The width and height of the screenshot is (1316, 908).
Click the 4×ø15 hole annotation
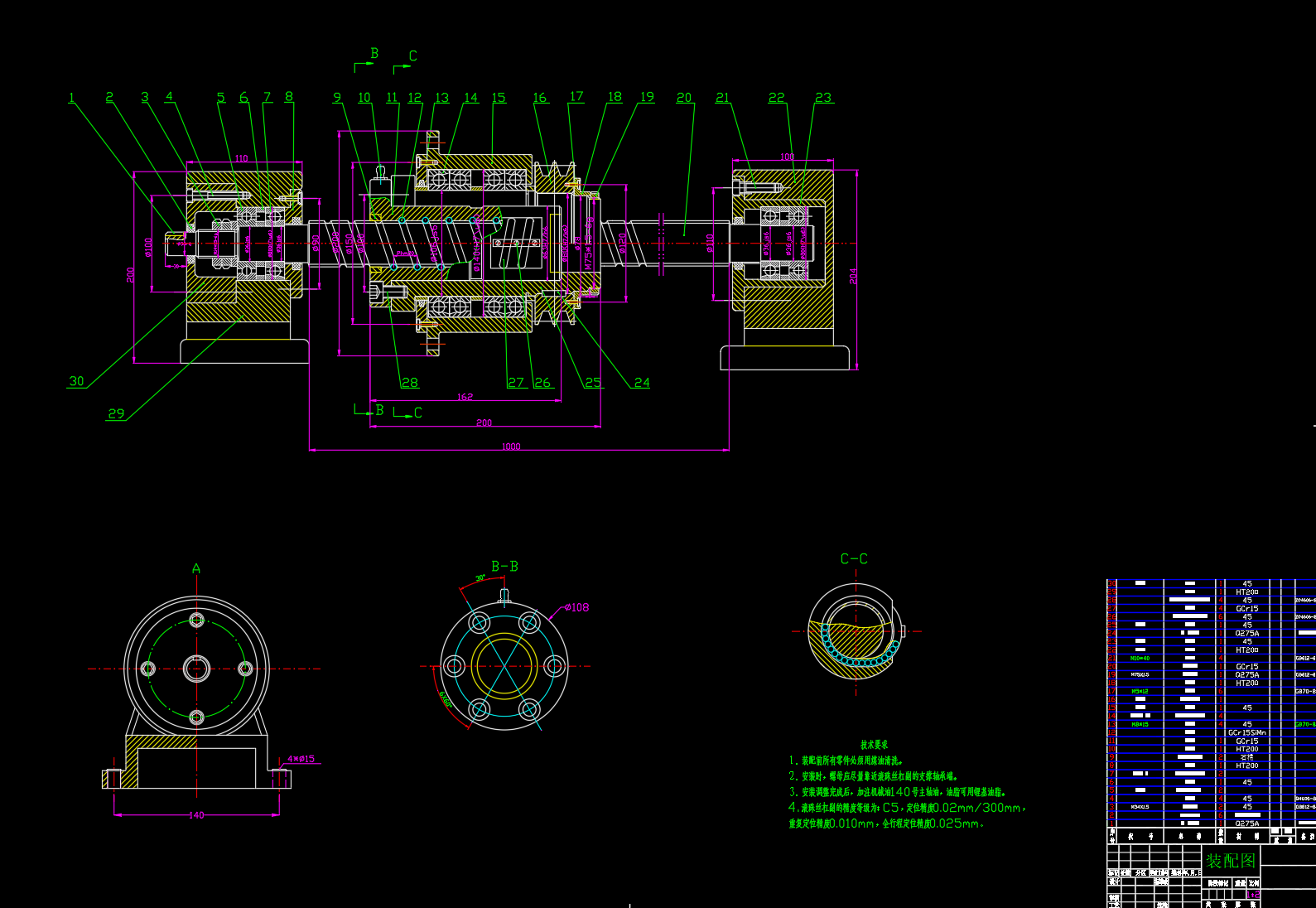pyautogui.click(x=301, y=759)
